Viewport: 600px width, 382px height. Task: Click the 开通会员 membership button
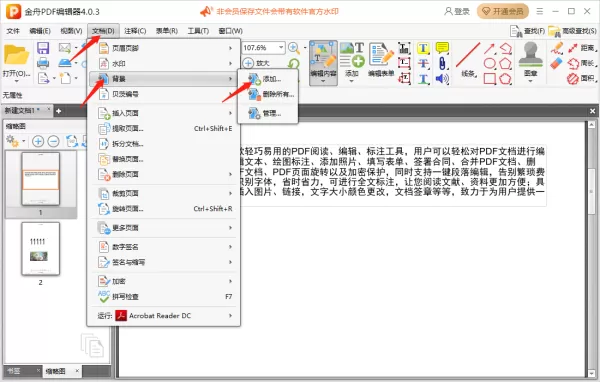[x=503, y=11]
